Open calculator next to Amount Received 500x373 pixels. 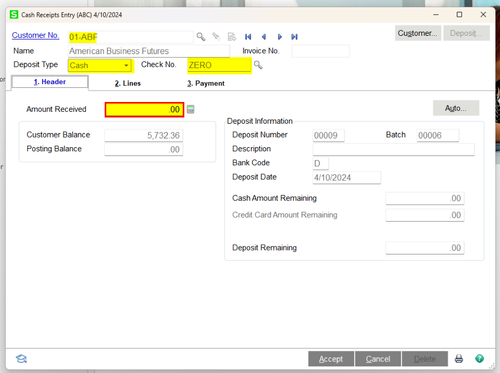[190, 109]
